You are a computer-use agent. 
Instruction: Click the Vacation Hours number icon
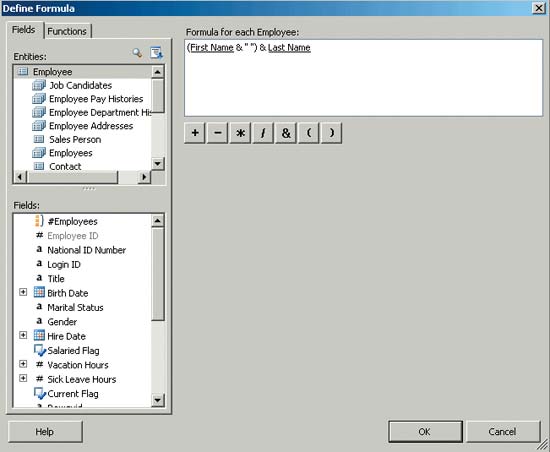pos(40,365)
